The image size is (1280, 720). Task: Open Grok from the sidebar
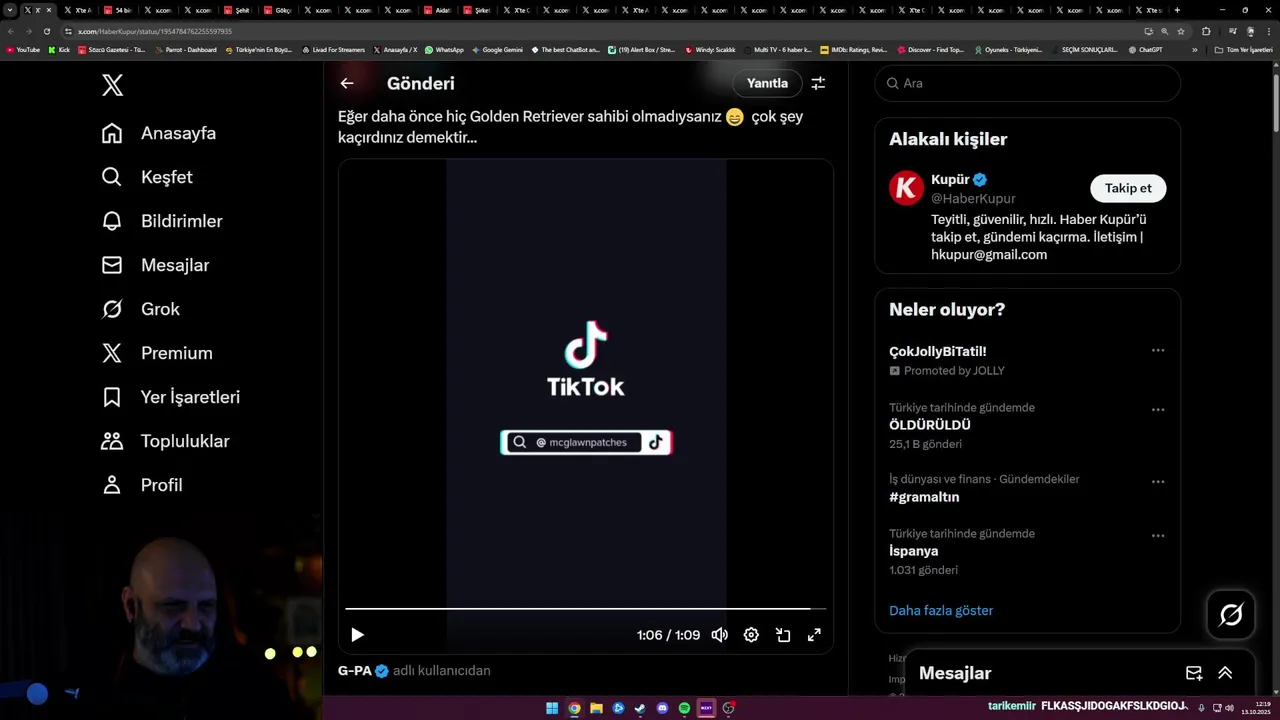coord(140,309)
